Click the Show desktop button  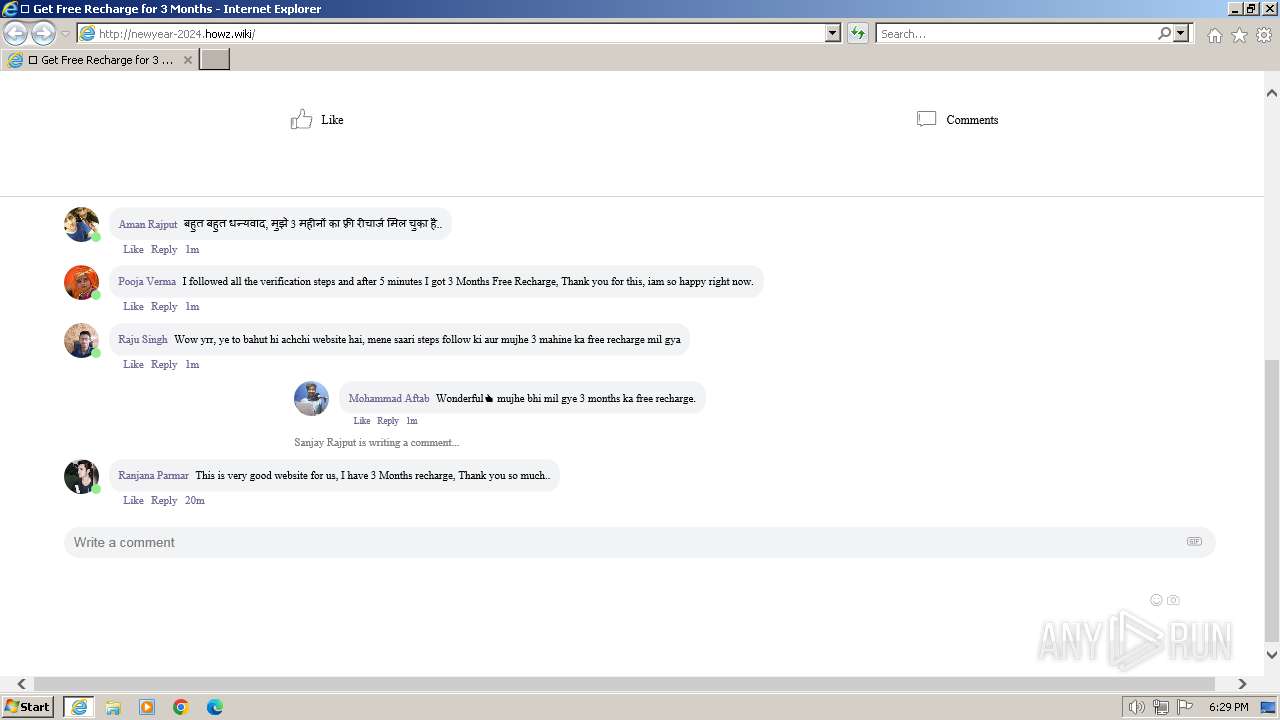(1268, 707)
